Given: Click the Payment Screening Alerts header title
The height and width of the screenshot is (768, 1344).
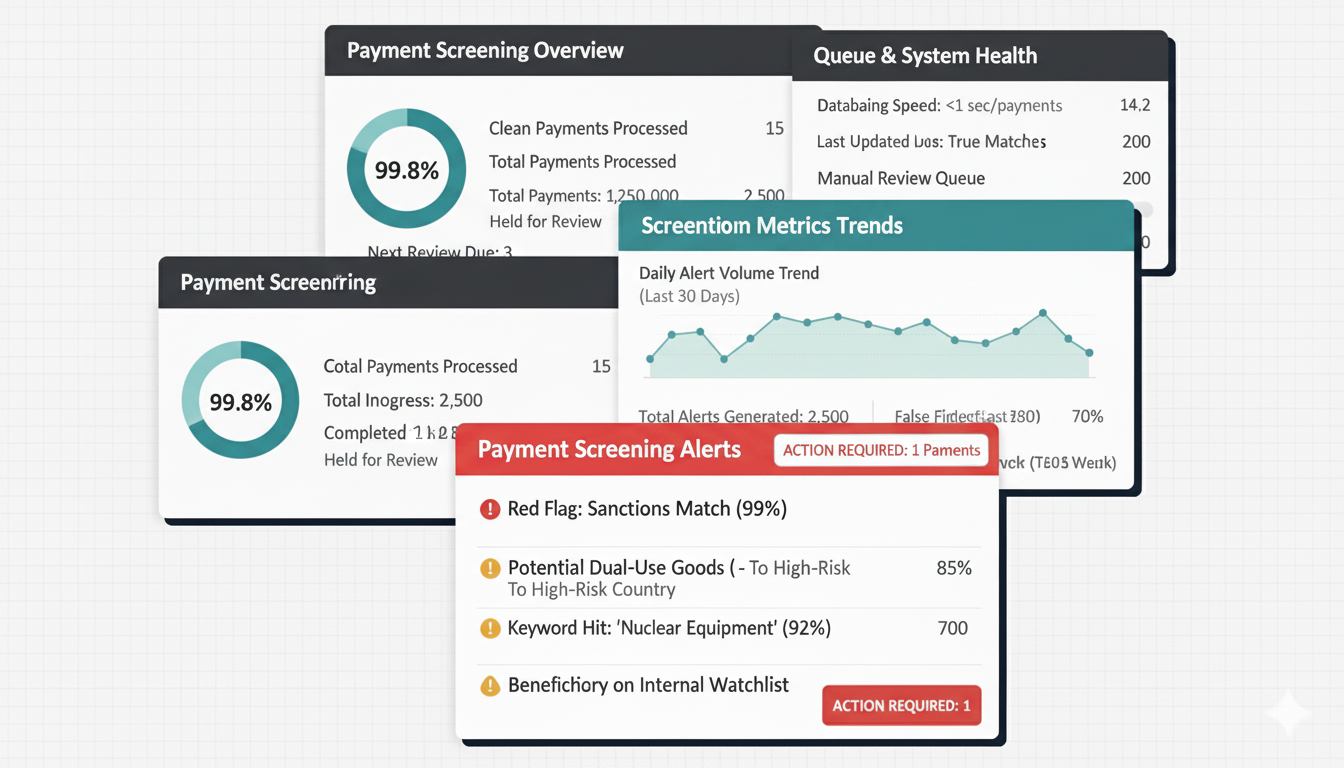Looking at the screenshot, I should coord(609,450).
